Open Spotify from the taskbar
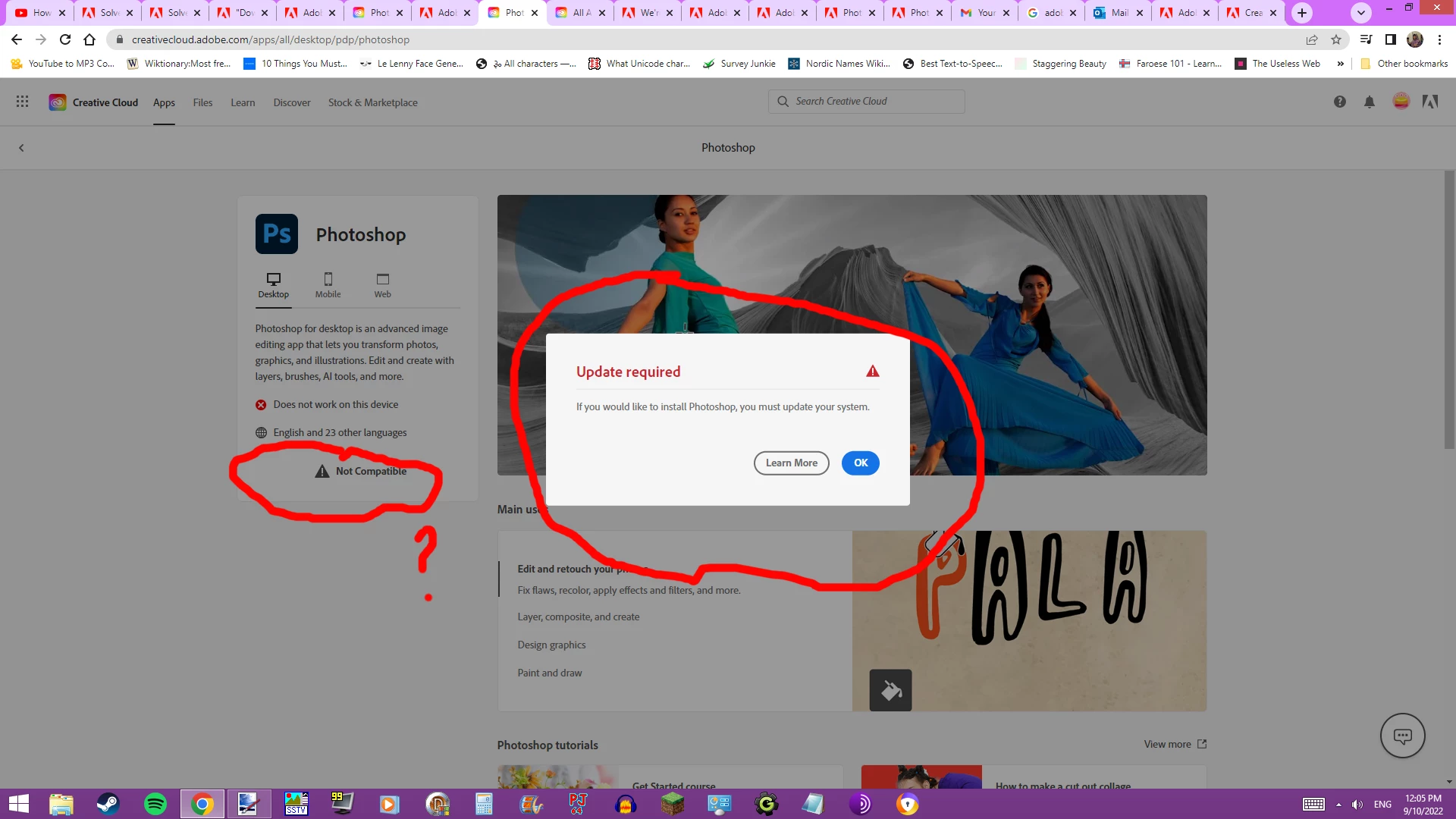 155,804
